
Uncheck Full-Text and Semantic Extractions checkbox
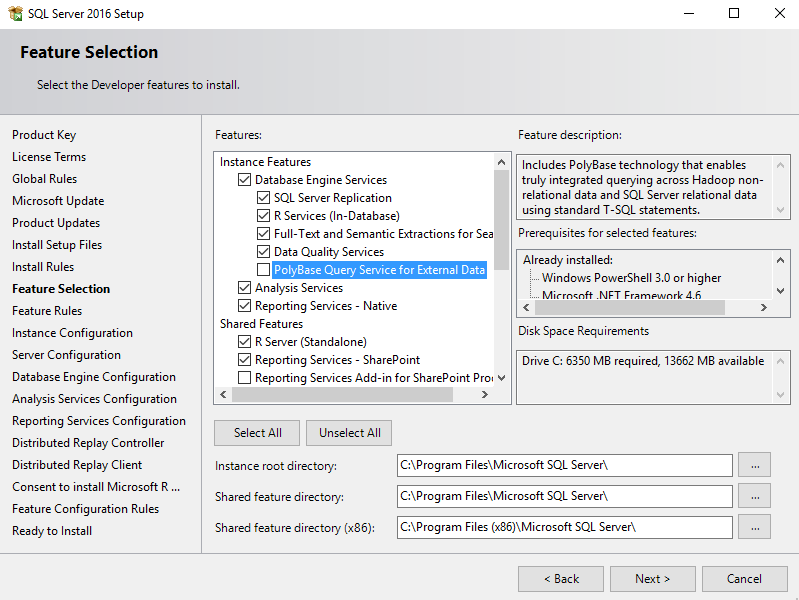point(263,233)
